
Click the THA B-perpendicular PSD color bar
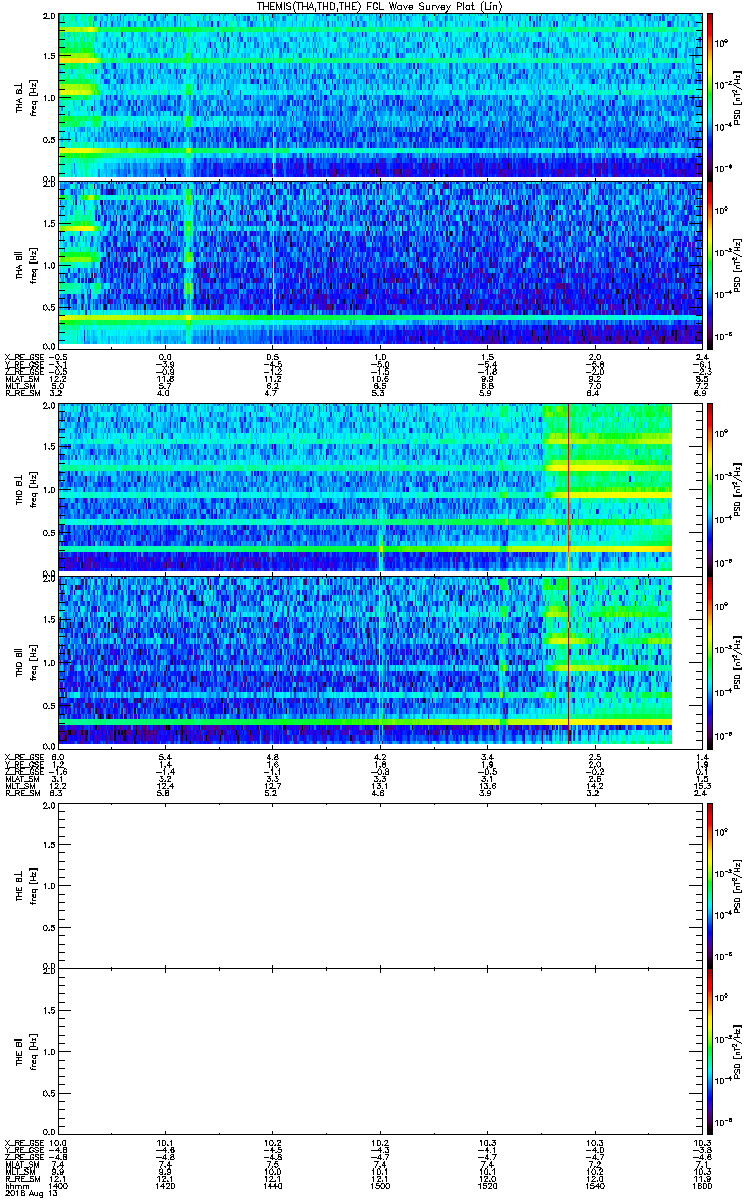pos(710,95)
